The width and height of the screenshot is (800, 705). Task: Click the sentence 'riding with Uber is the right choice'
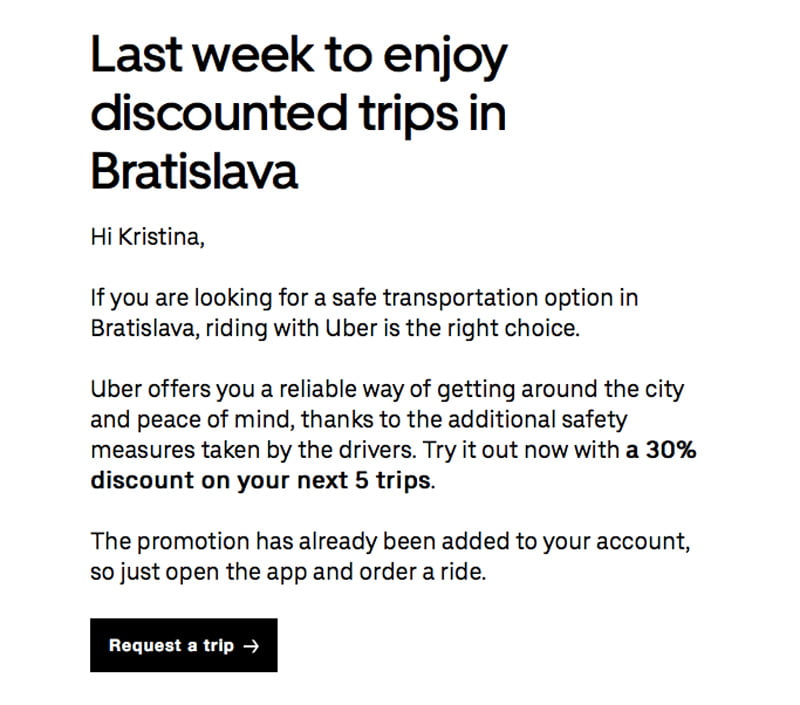(x=392, y=328)
